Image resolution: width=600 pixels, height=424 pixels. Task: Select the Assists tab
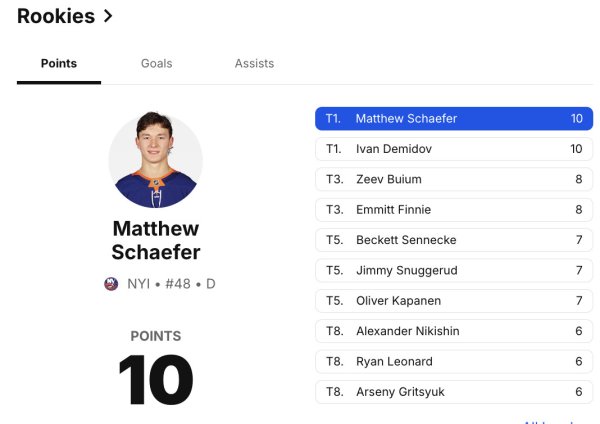tap(254, 63)
